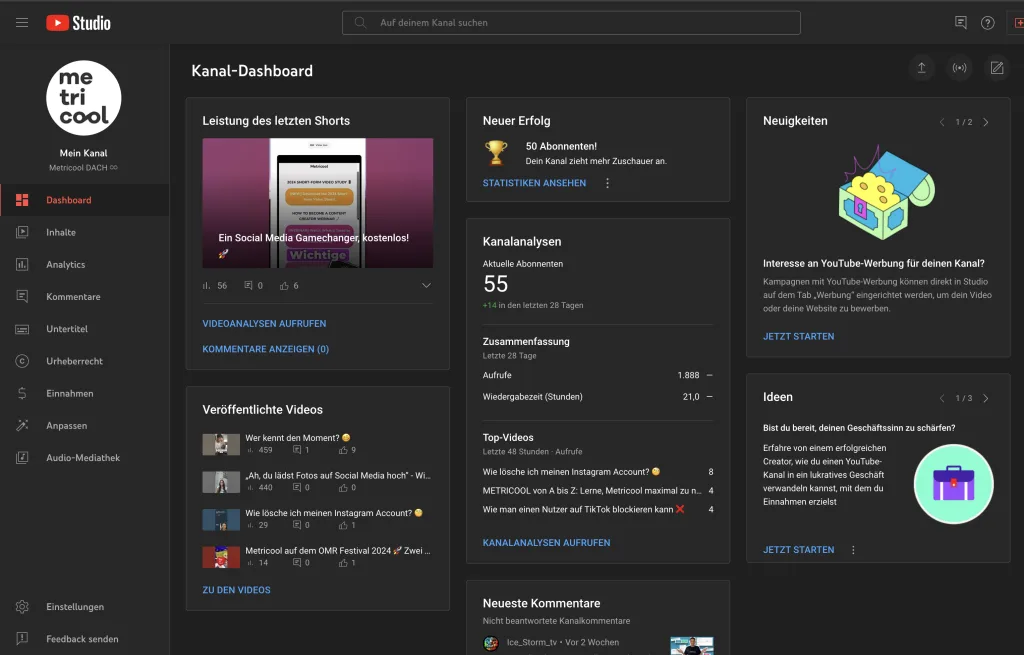
Task: Open the hamburger navigation menu
Action: (22, 23)
